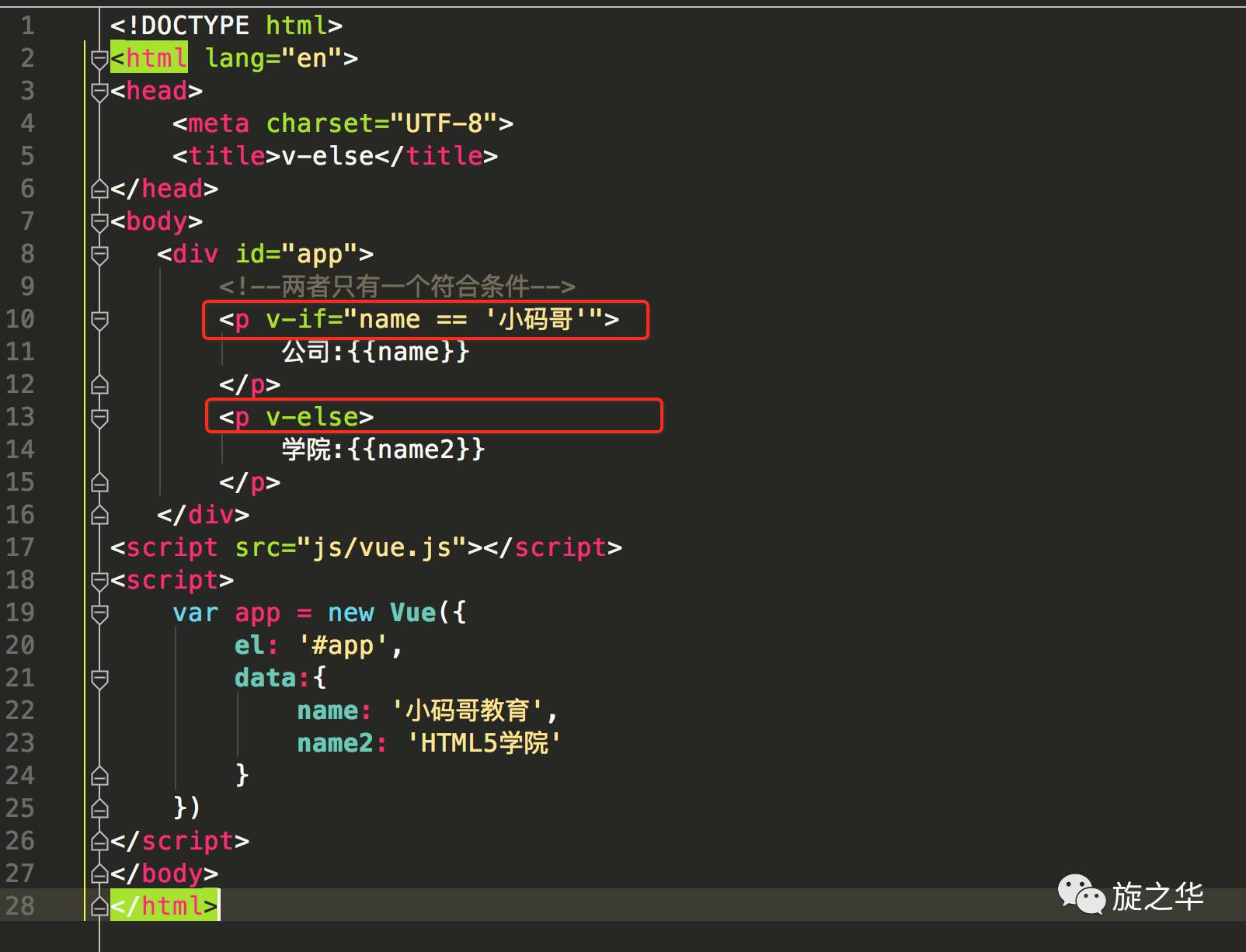Click the v-else directive on line 13

click(312, 417)
